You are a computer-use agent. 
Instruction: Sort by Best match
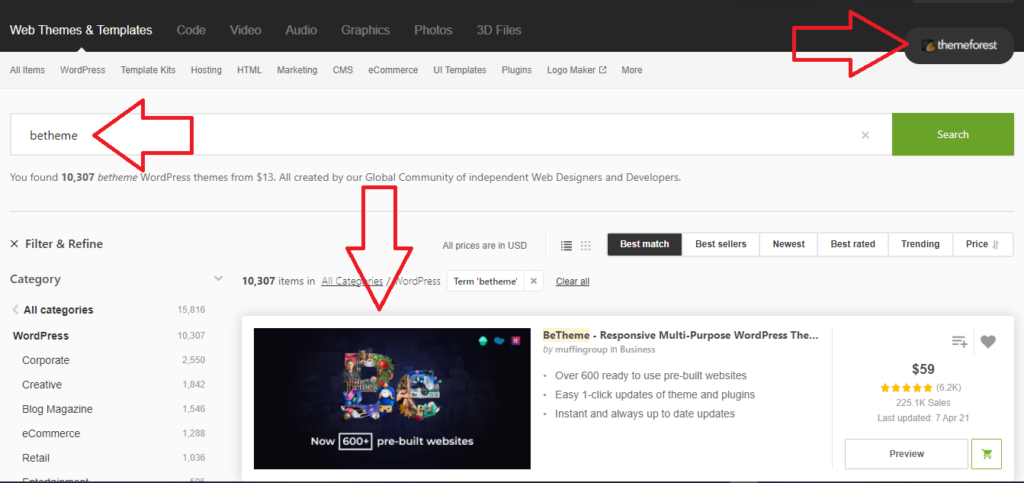[645, 244]
